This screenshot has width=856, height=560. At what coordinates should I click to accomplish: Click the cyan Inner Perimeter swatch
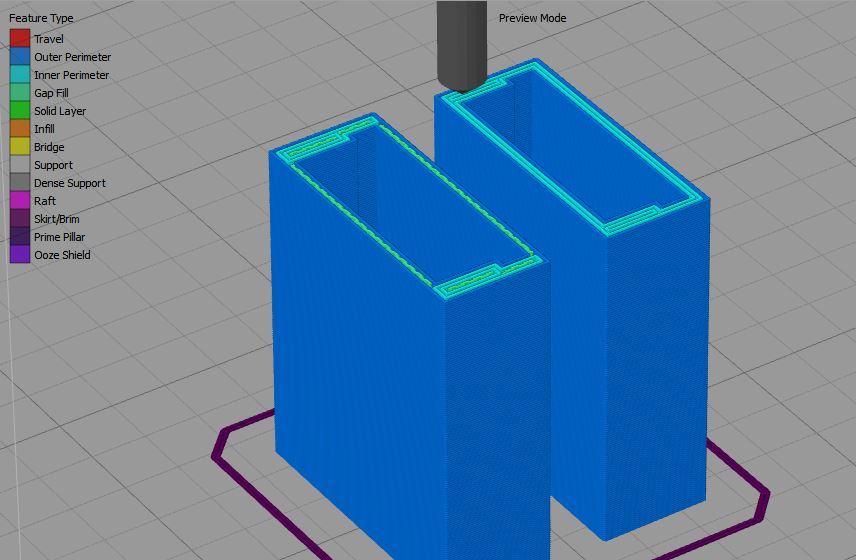point(20,74)
